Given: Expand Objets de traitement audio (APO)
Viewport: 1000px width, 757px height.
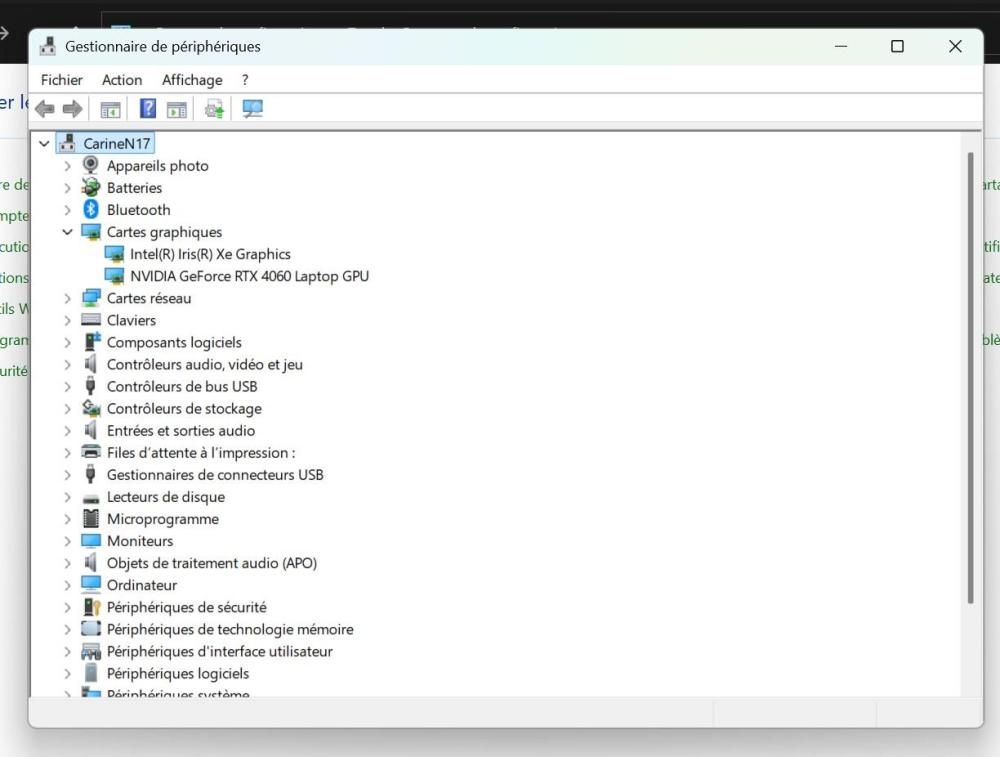Looking at the screenshot, I should (x=68, y=562).
